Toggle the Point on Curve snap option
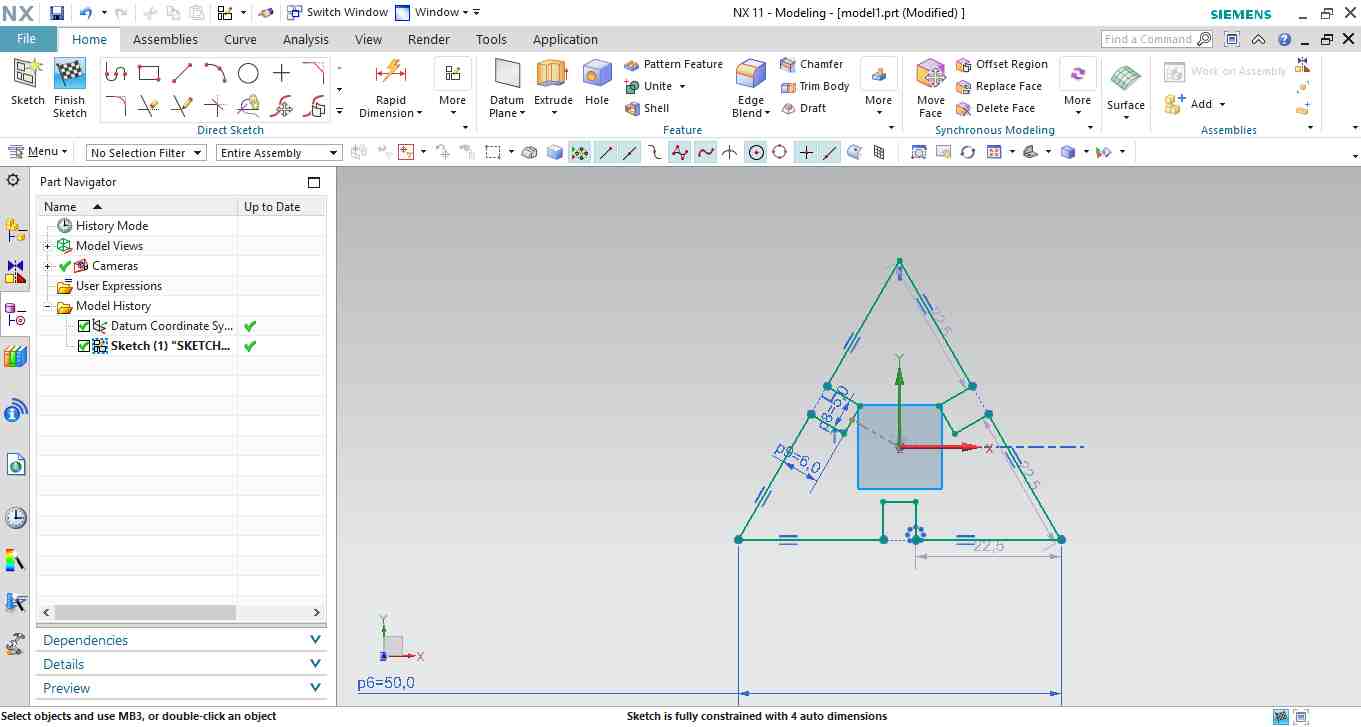The height and width of the screenshot is (727, 1361). [831, 152]
